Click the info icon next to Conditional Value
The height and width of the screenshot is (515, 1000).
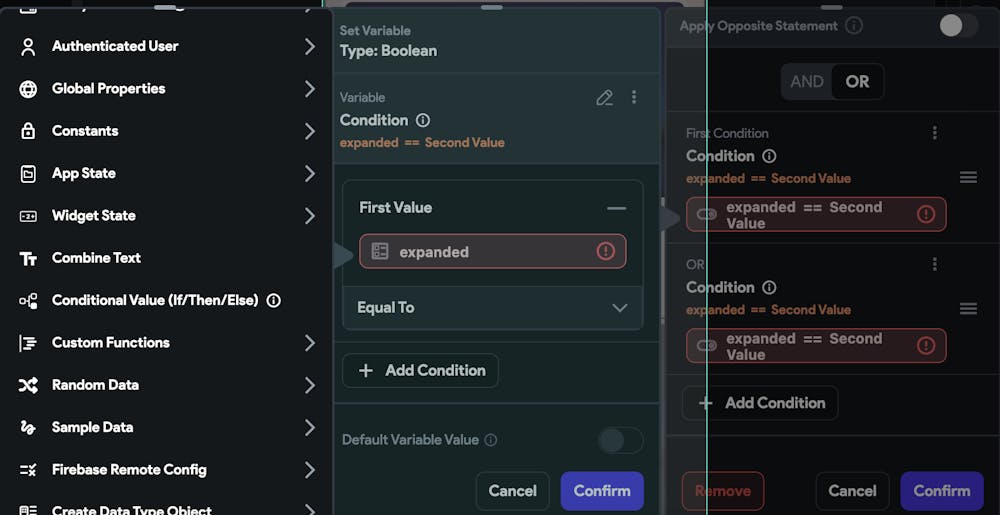click(x=274, y=300)
